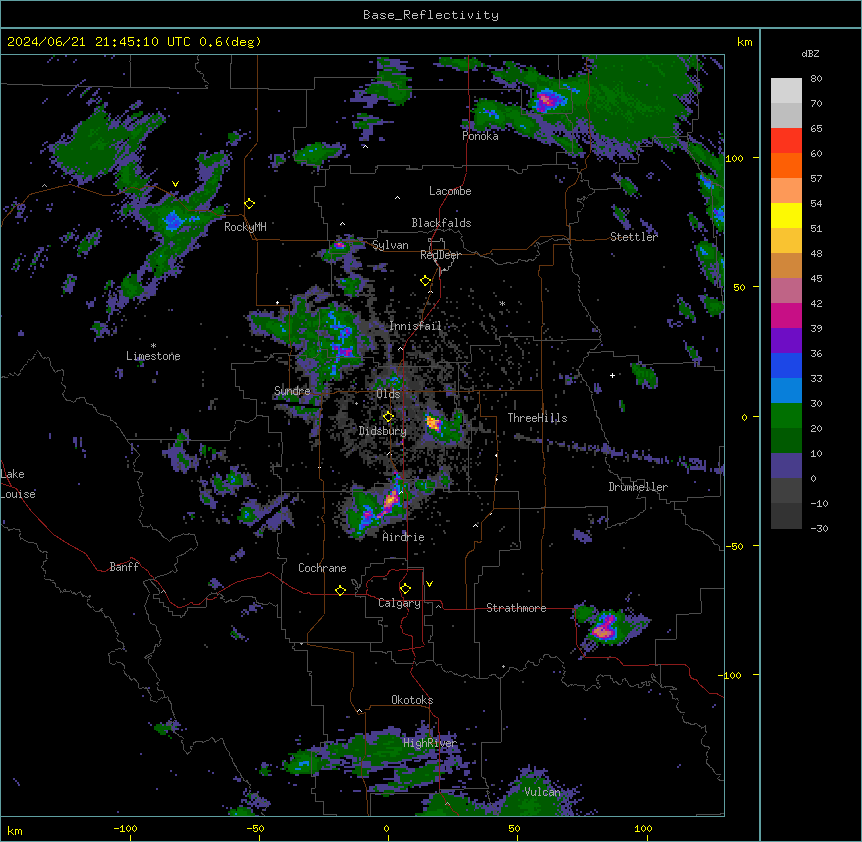Click the Strathmore city label

pos(516,608)
